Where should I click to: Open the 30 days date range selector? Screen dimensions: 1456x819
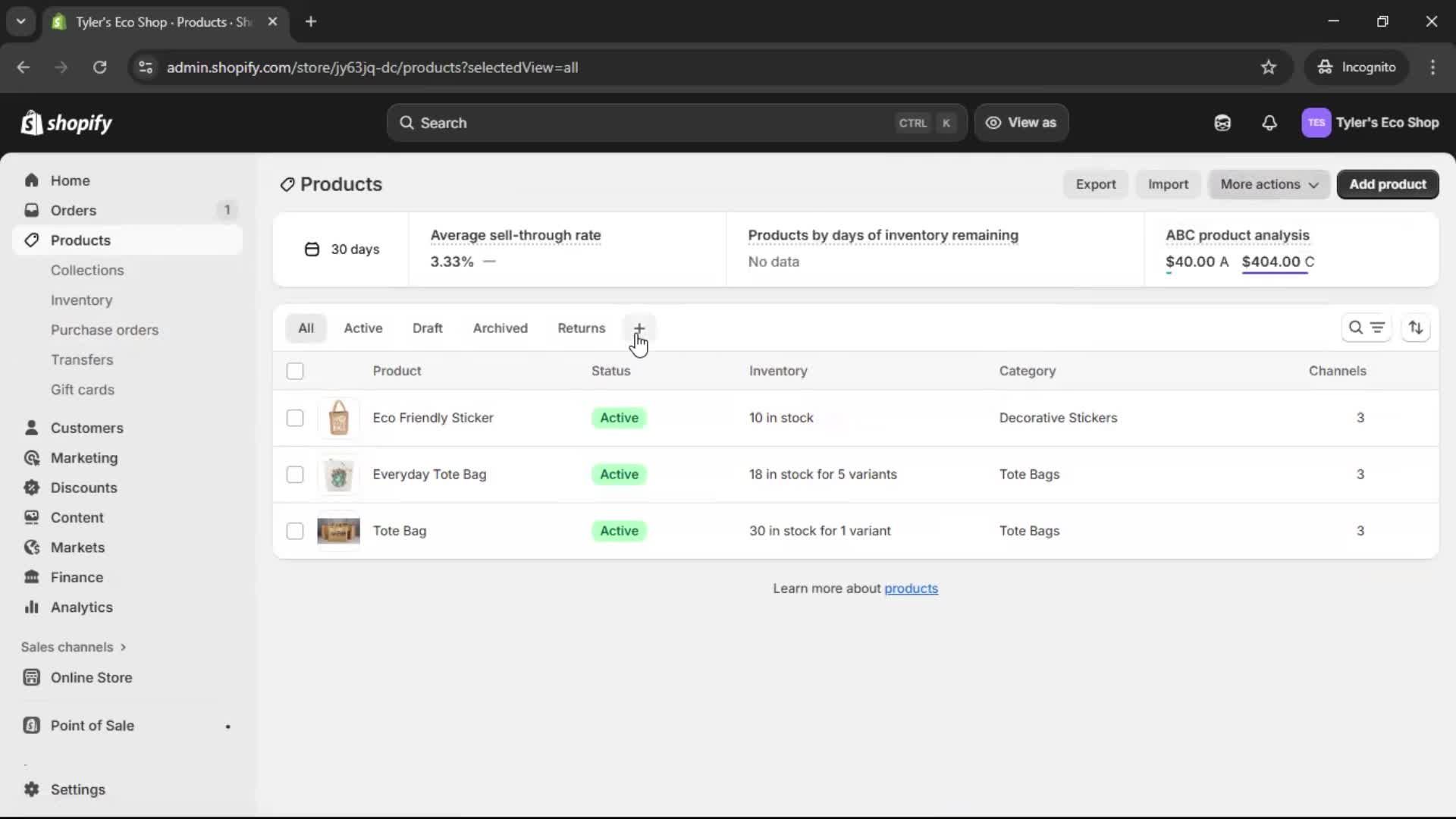pos(341,249)
